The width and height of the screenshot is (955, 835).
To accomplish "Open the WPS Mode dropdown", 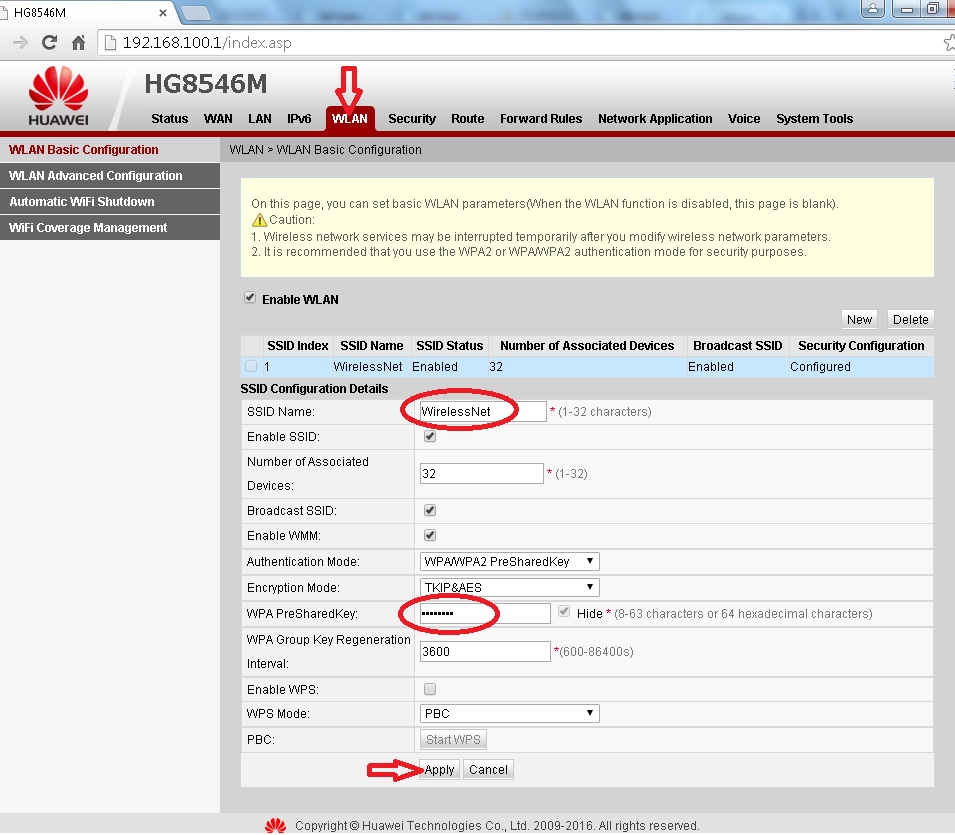I will [509, 714].
